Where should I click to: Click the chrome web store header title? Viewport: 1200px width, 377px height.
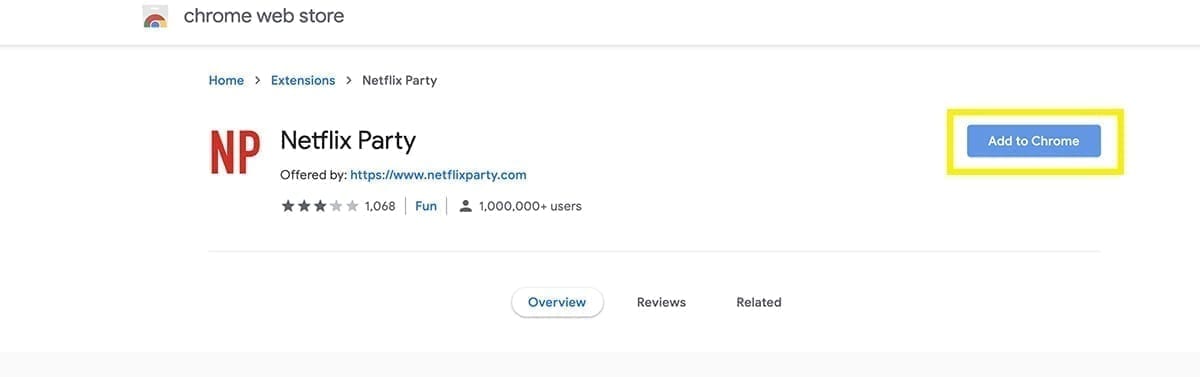pos(264,16)
